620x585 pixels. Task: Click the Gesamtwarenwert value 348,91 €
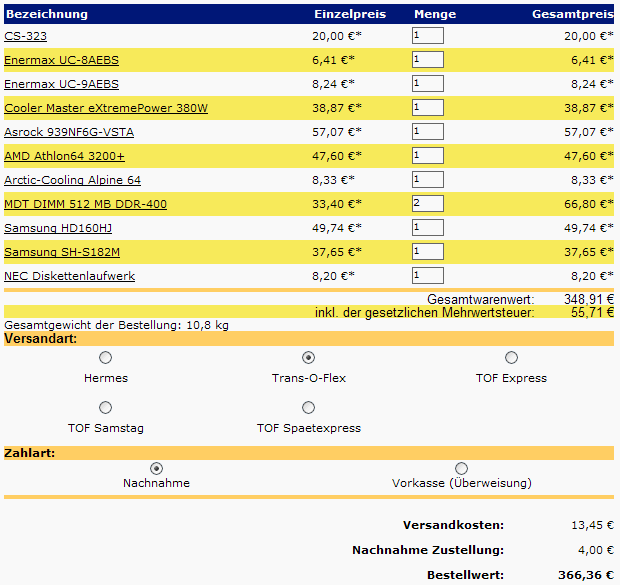pyautogui.click(x=589, y=299)
